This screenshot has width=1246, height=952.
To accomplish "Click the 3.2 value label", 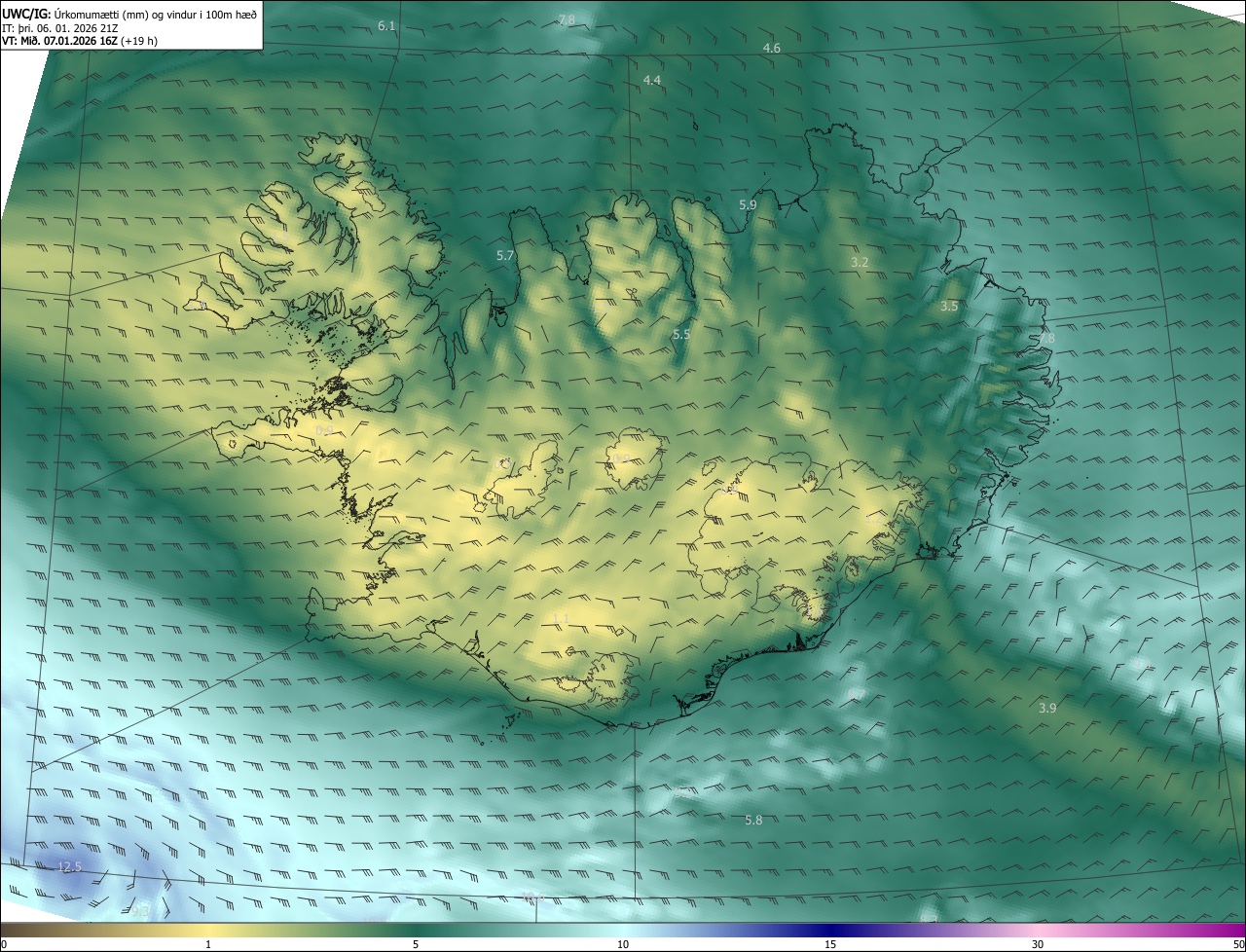I will [x=860, y=262].
